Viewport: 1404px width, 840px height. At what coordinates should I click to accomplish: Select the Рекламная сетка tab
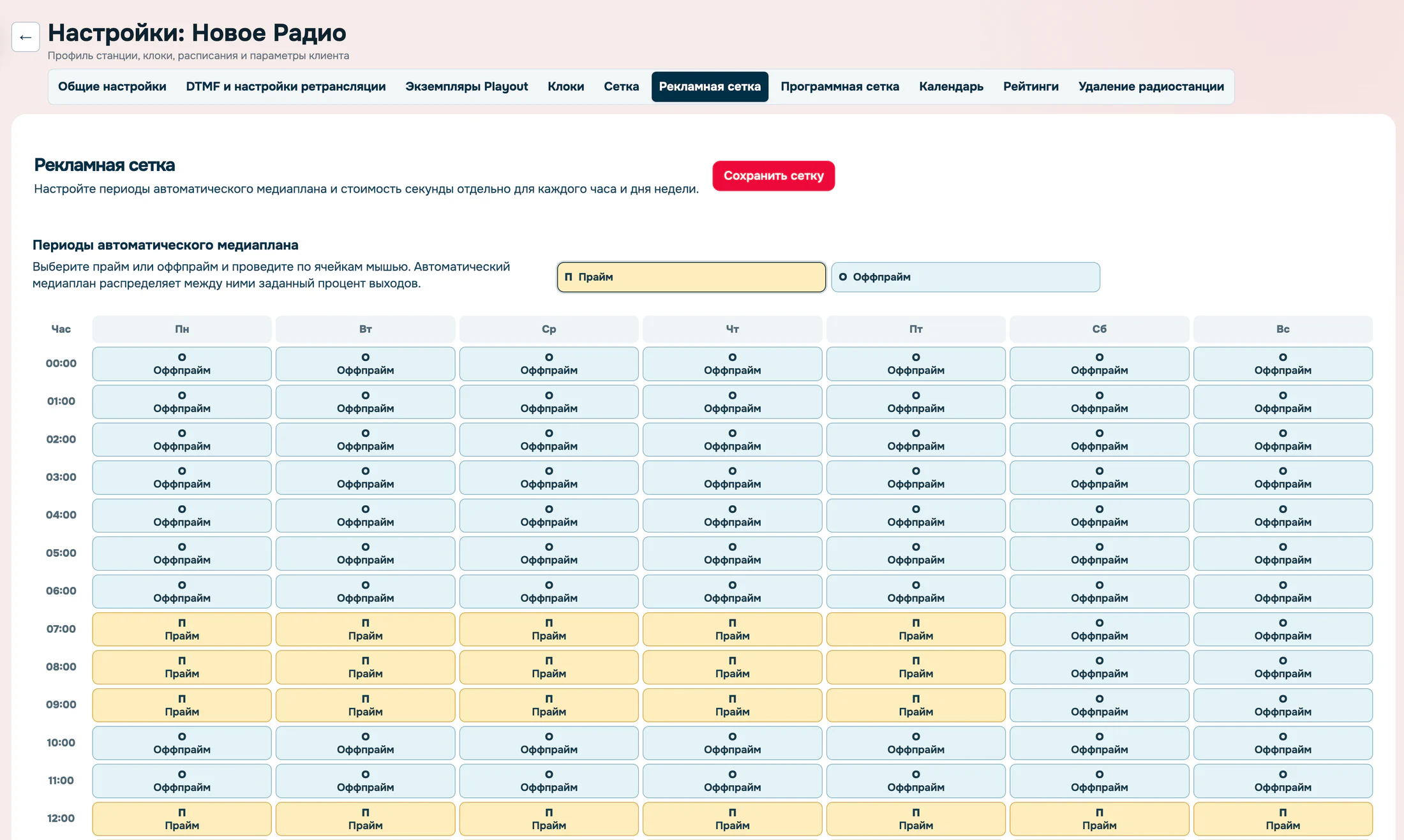pyautogui.click(x=710, y=87)
